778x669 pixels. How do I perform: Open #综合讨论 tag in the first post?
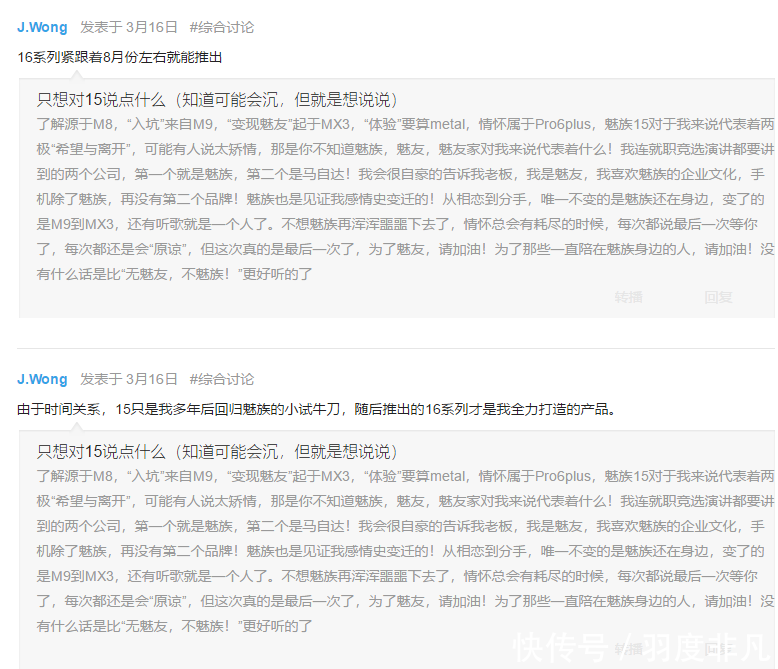click(x=222, y=27)
